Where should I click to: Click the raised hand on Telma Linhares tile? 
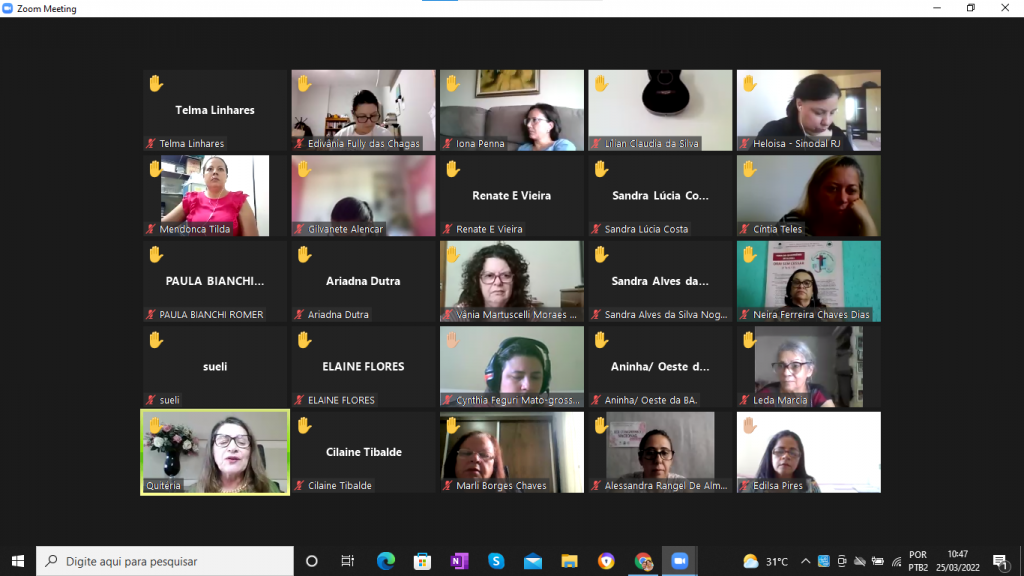point(155,83)
